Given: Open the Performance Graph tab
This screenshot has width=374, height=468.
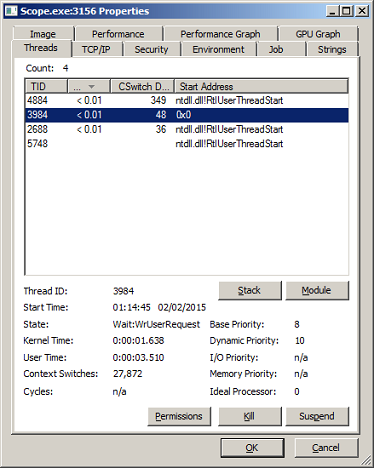Looking at the screenshot, I should click(x=220, y=34).
